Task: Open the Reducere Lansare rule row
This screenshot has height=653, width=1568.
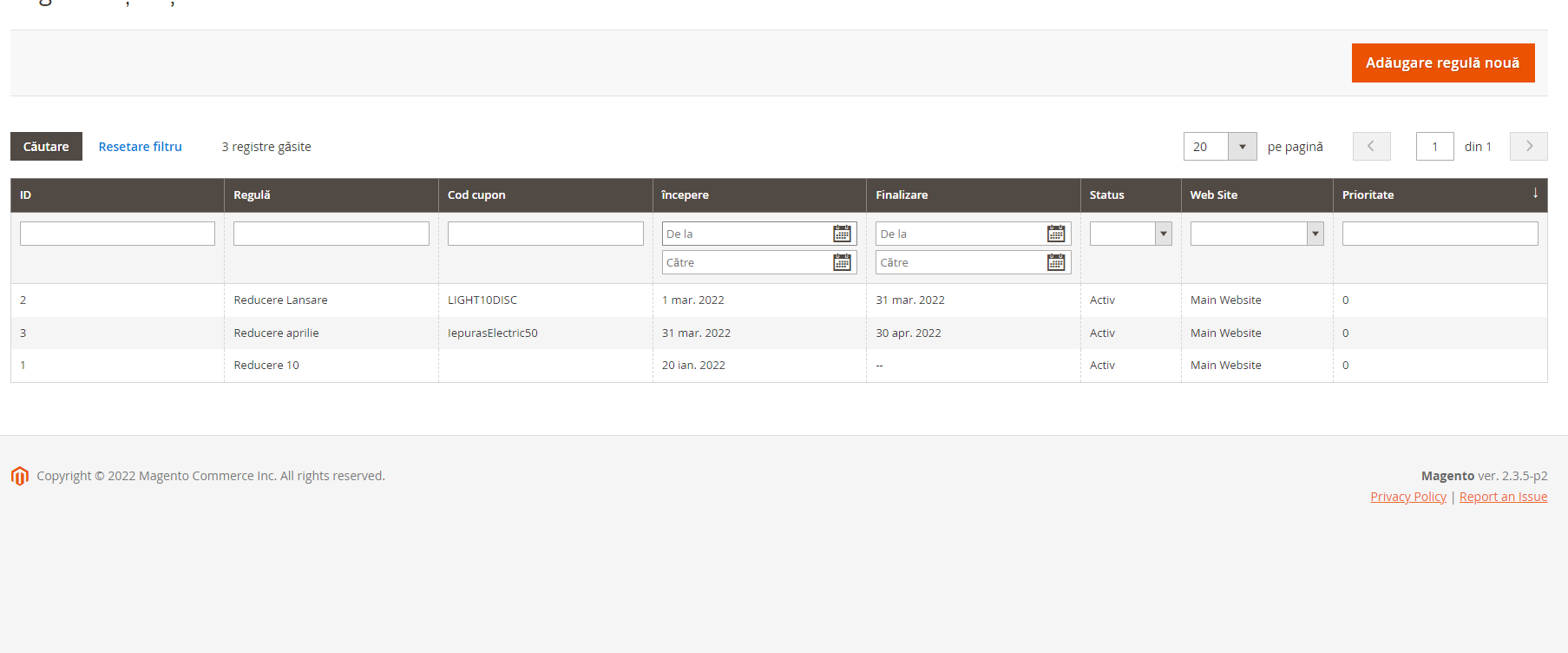Action: (x=779, y=300)
